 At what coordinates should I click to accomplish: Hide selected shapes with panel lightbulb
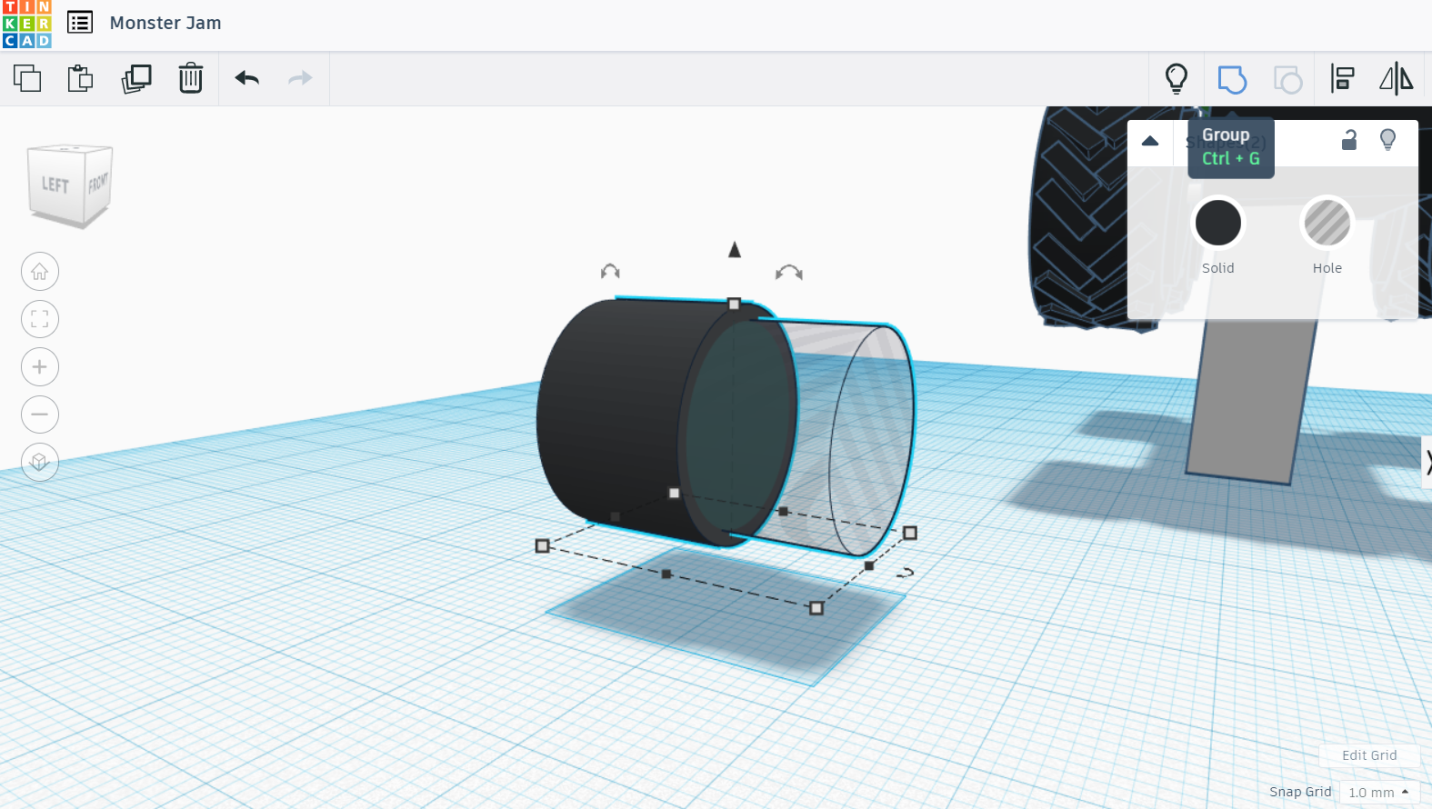click(x=1388, y=140)
